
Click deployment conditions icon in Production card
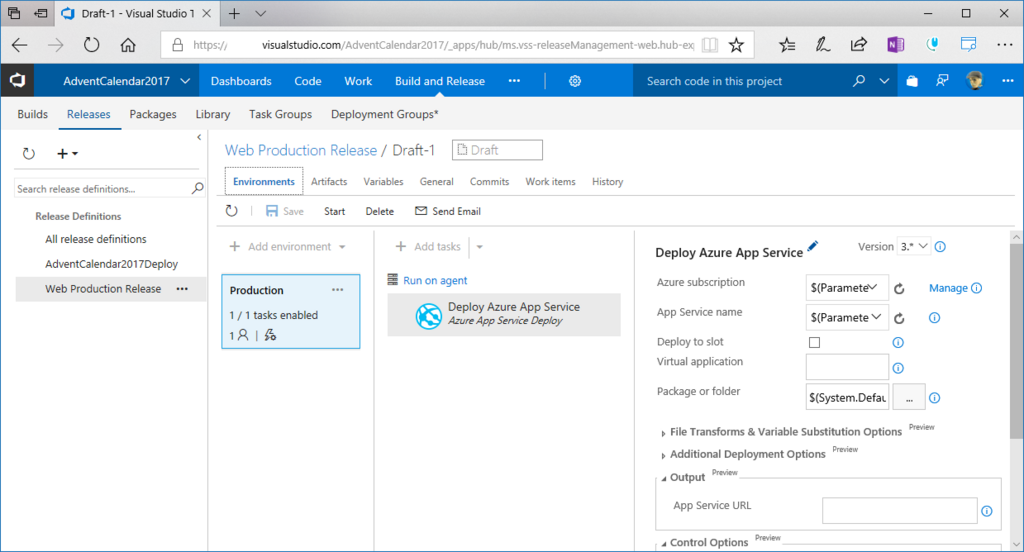270,335
